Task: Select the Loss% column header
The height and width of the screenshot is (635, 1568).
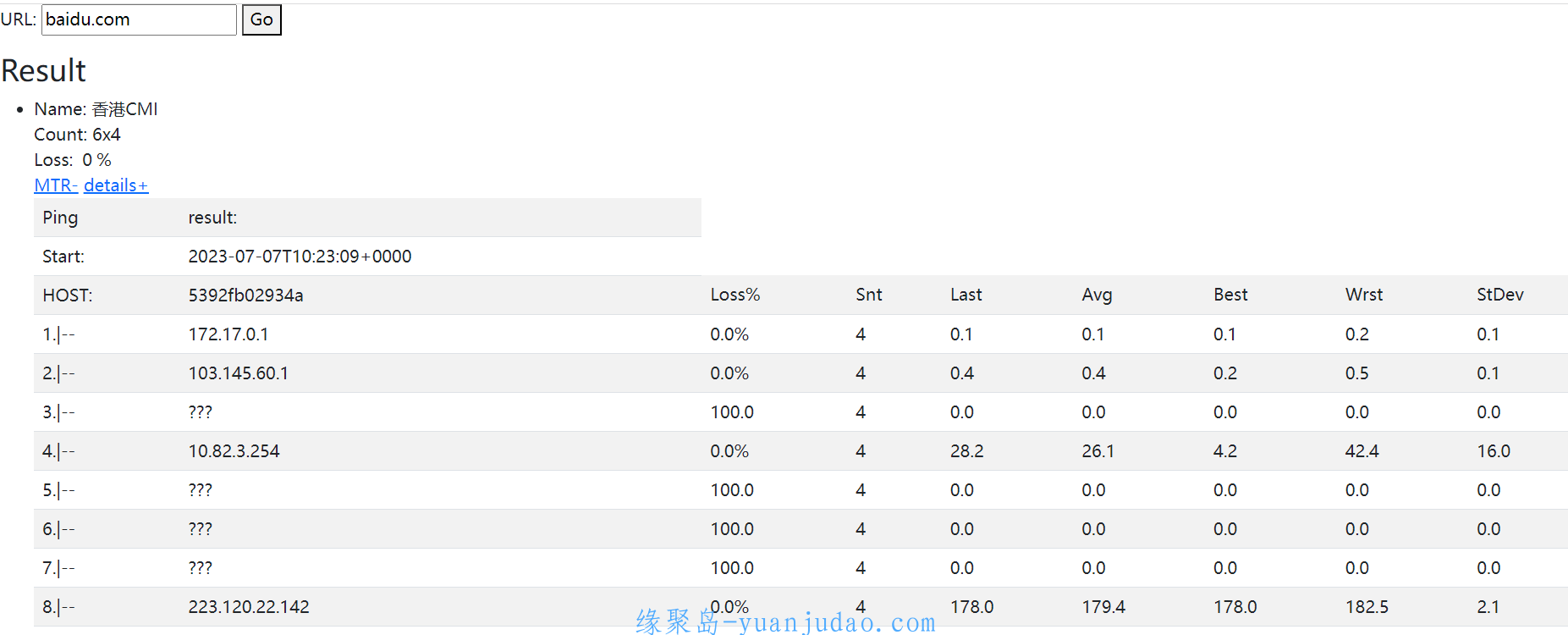Action: (735, 295)
